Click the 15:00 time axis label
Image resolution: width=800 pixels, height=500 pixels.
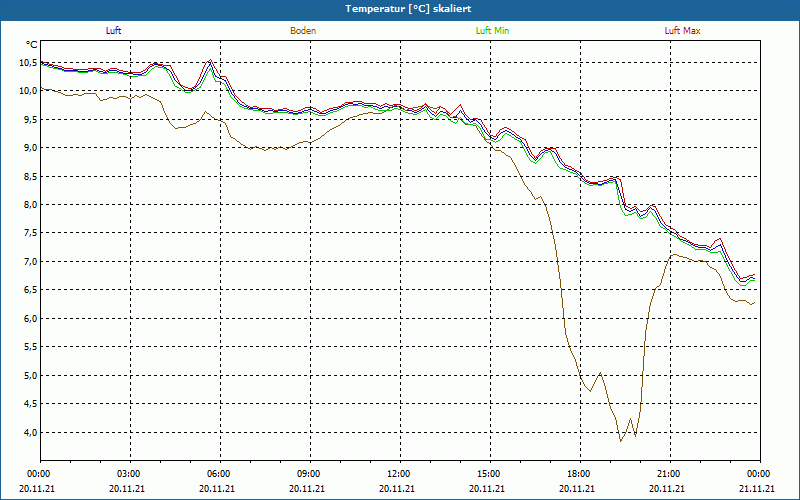click(x=489, y=473)
